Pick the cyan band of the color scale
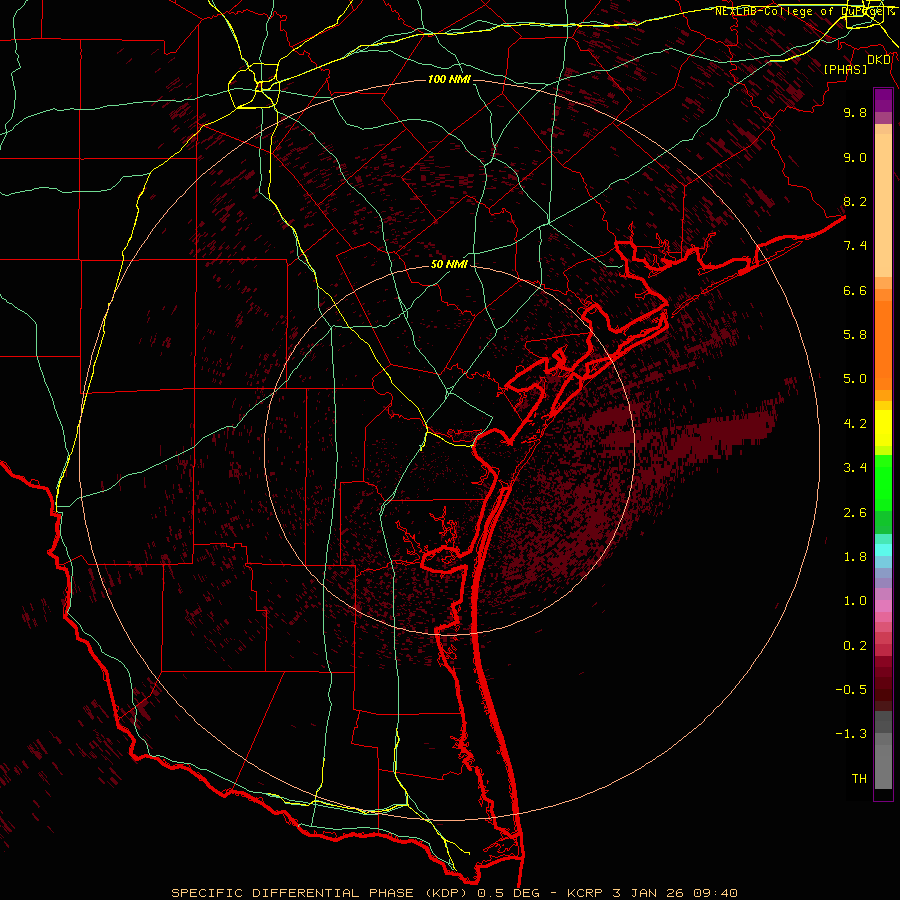 click(x=883, y=550)
